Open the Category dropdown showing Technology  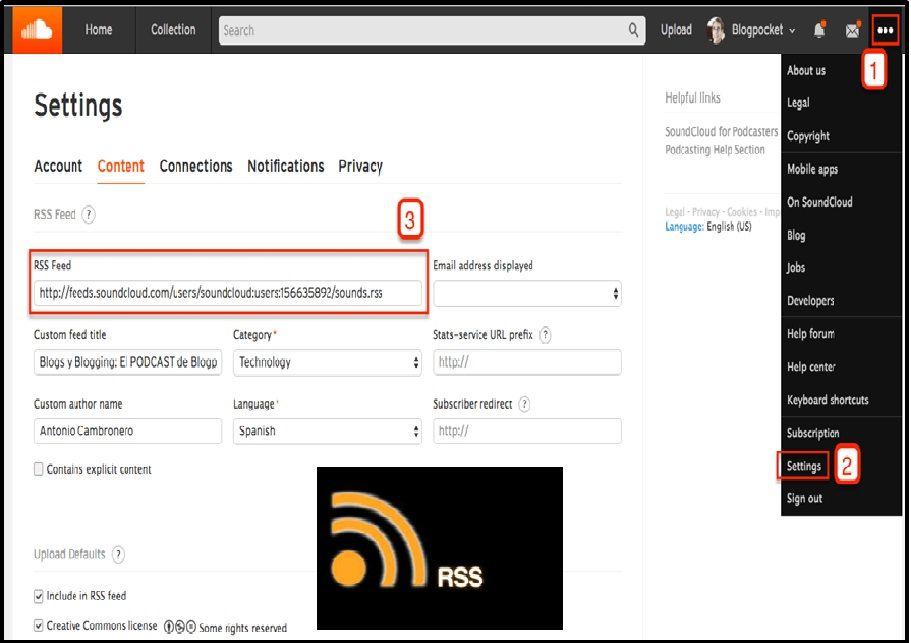coord(327,362)
